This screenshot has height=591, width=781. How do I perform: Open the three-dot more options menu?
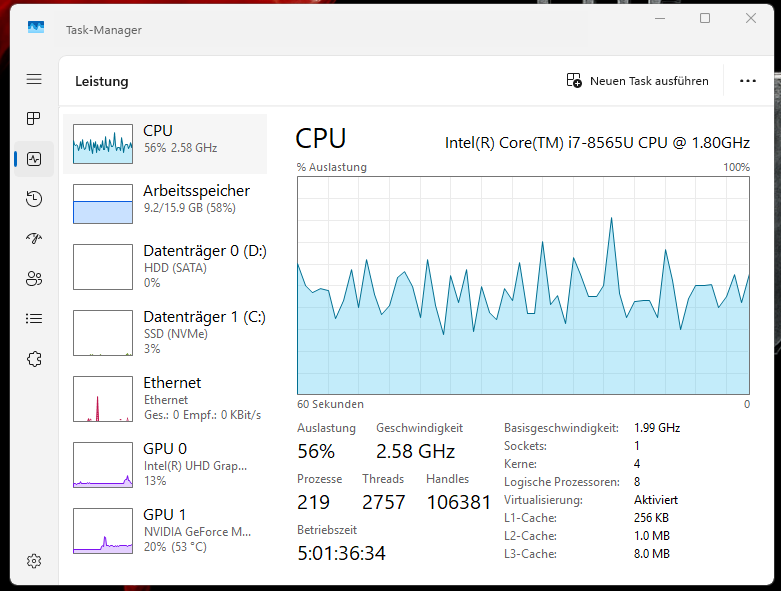click(x=748, y=81)
